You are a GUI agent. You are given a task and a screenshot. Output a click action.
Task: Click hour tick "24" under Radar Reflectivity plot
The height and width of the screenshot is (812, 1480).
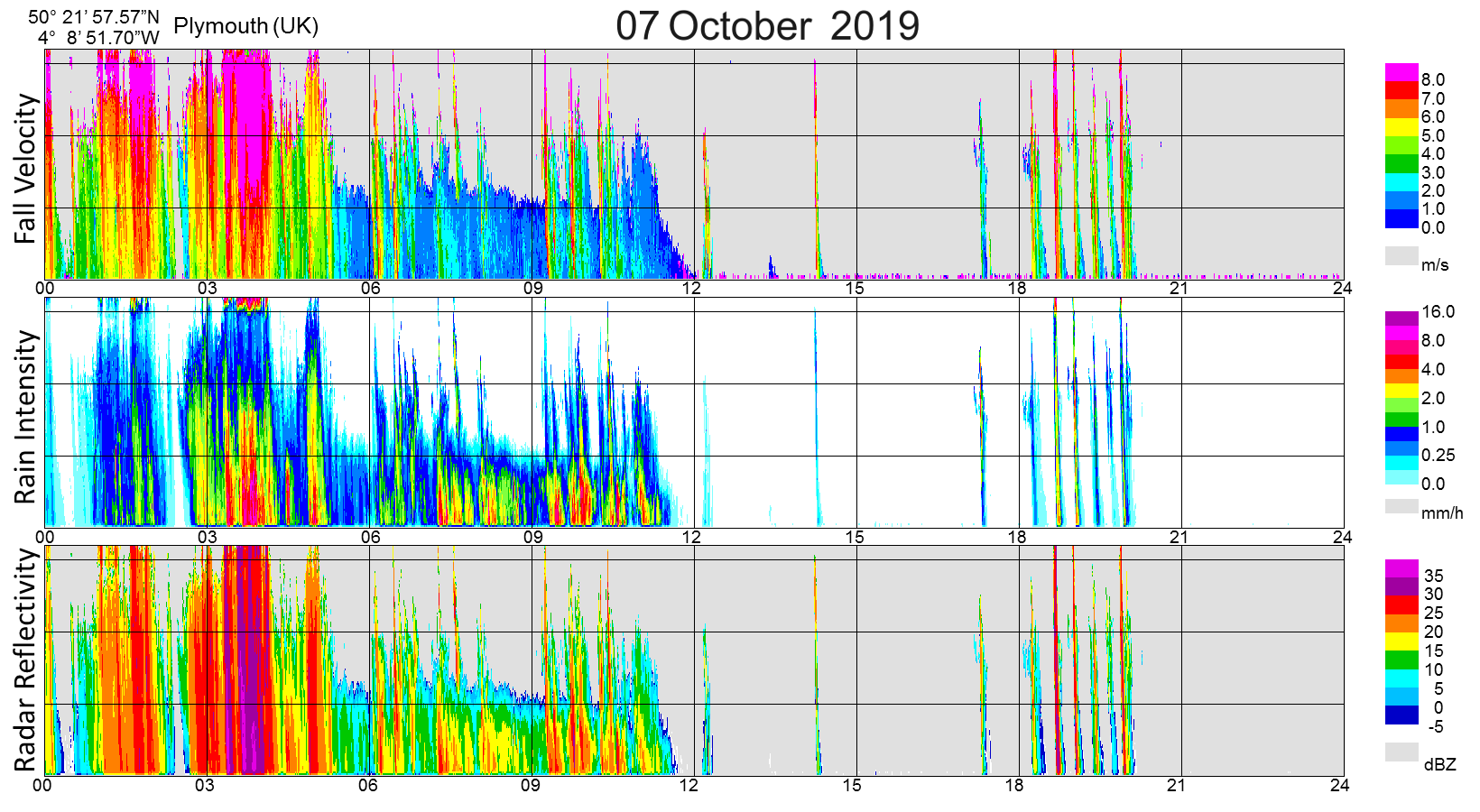click(x=1339, y=785)
